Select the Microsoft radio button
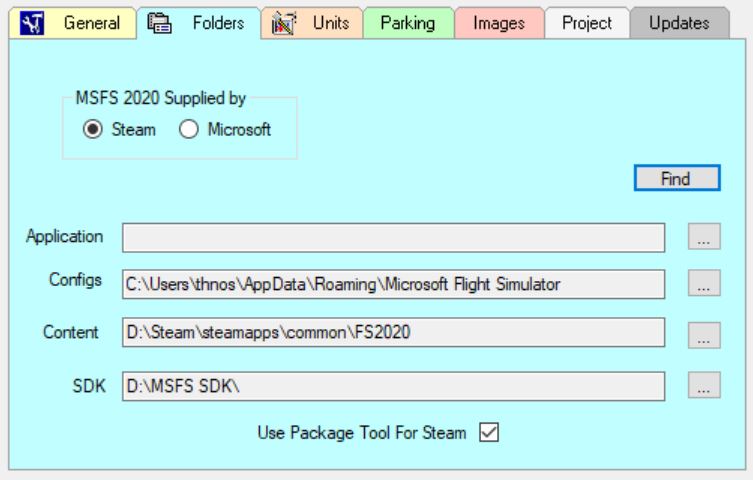The image size is (753, 480). 189,129
